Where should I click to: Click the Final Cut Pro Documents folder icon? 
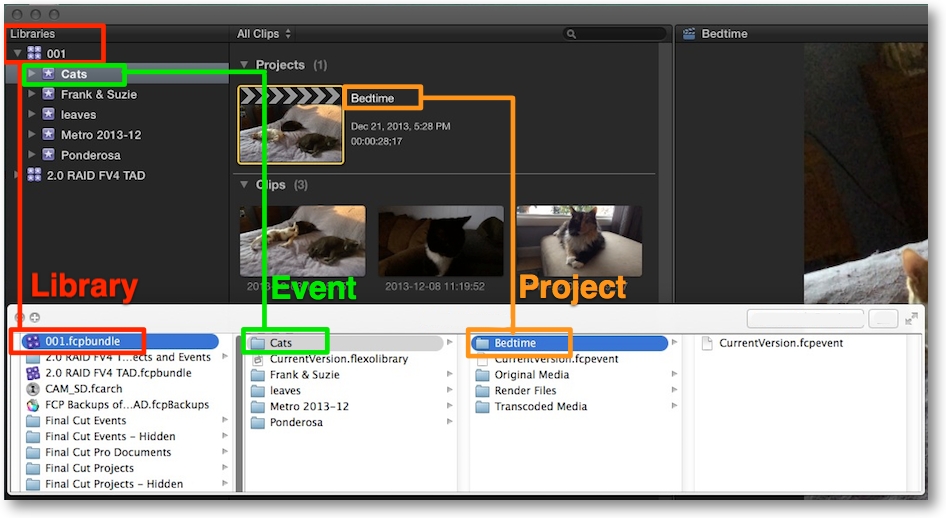[x=33, y=452]
